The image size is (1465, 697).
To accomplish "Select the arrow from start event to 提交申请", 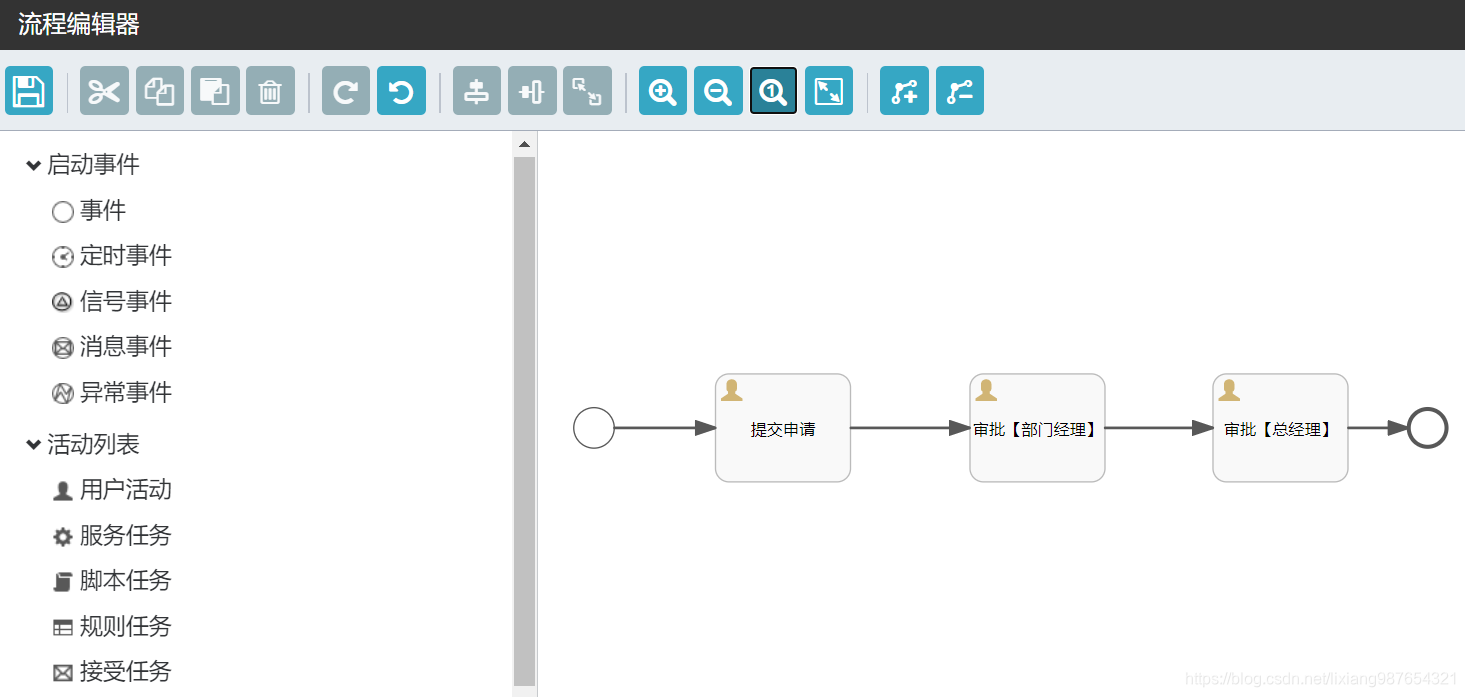I will tap(665, 428).
